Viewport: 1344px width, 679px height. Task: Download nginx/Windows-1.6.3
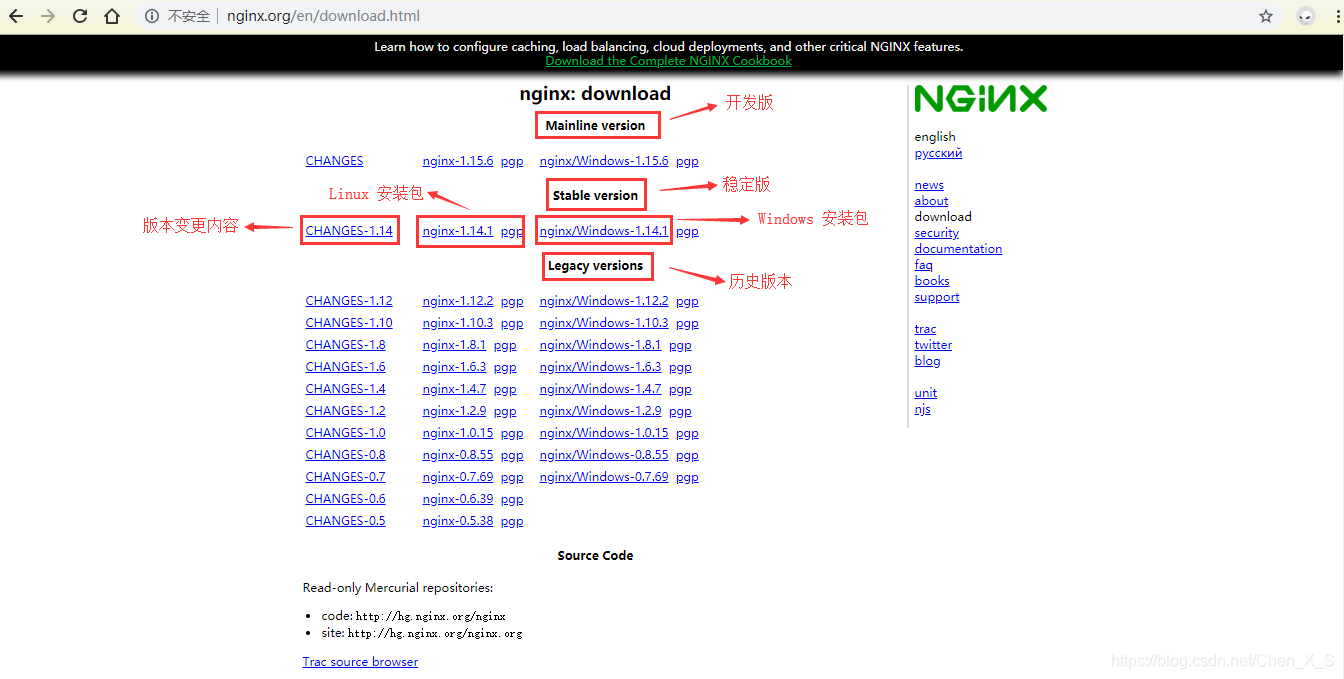(600, 367)
